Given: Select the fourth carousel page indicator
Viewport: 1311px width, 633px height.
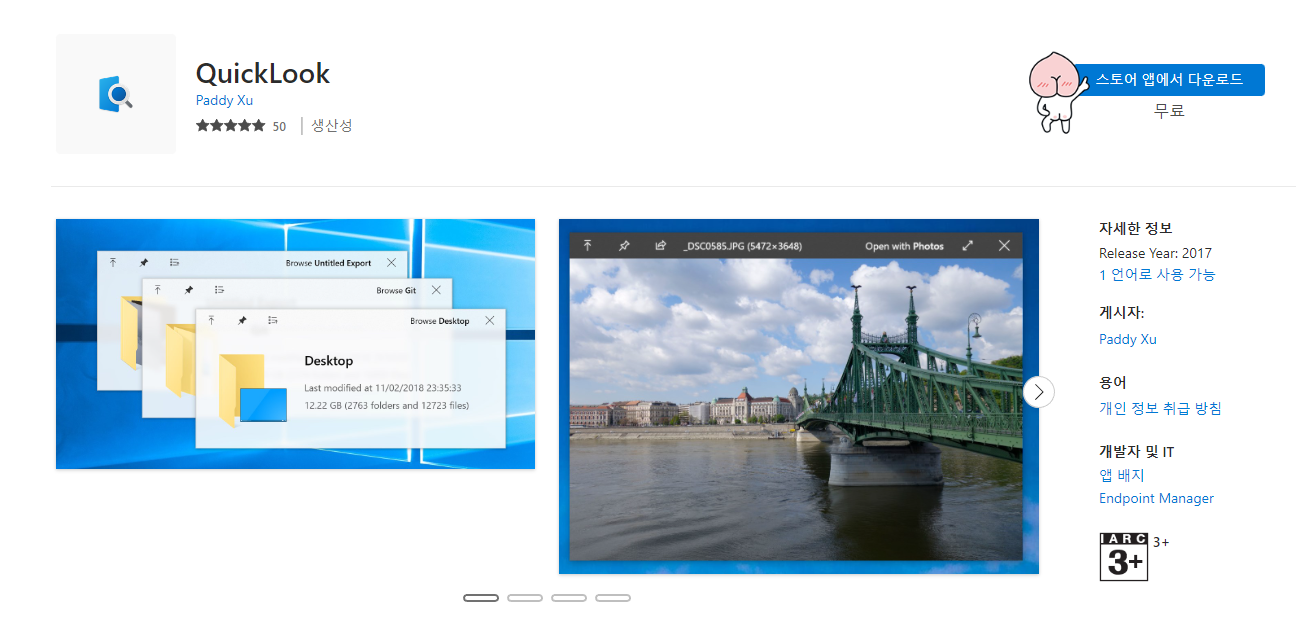Looking at the screenshot, I should tap(613, 598).
